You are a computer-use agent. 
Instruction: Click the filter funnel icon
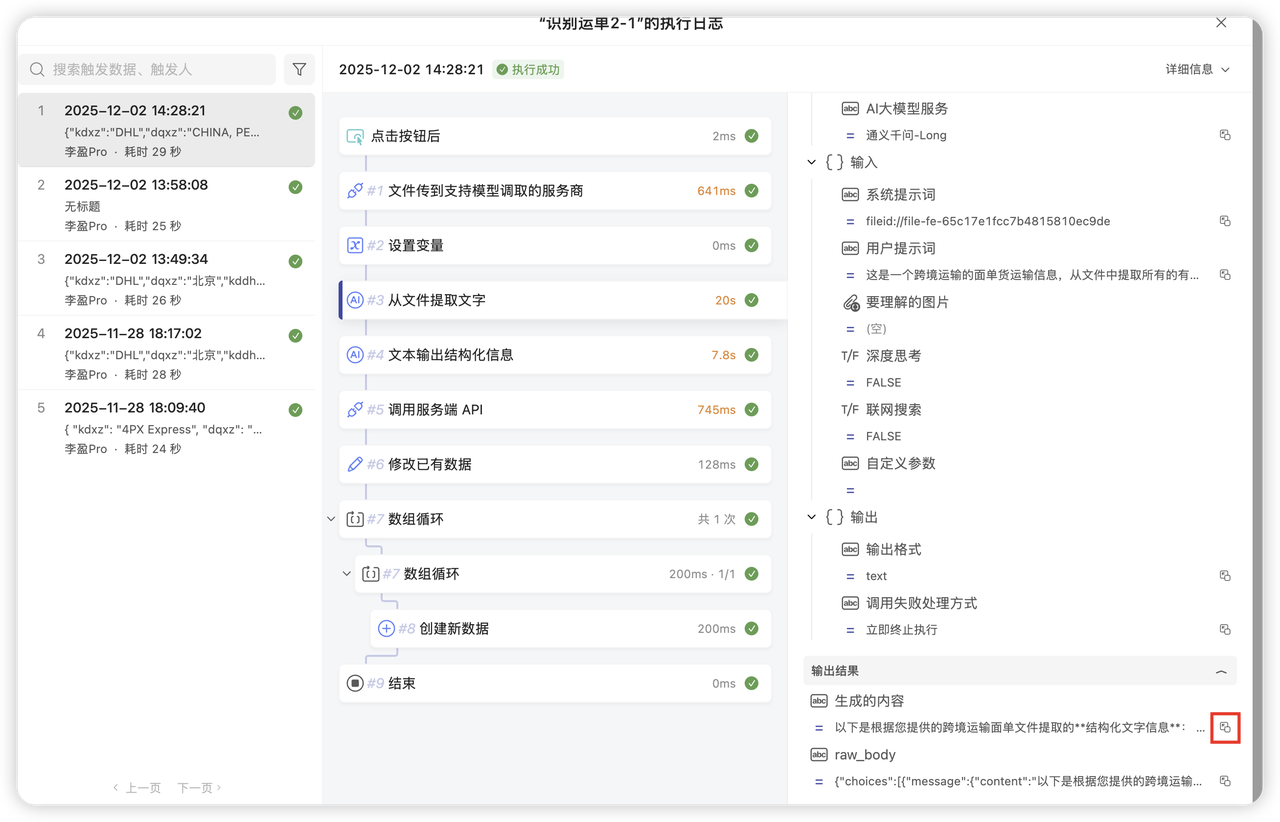[299, 69]
